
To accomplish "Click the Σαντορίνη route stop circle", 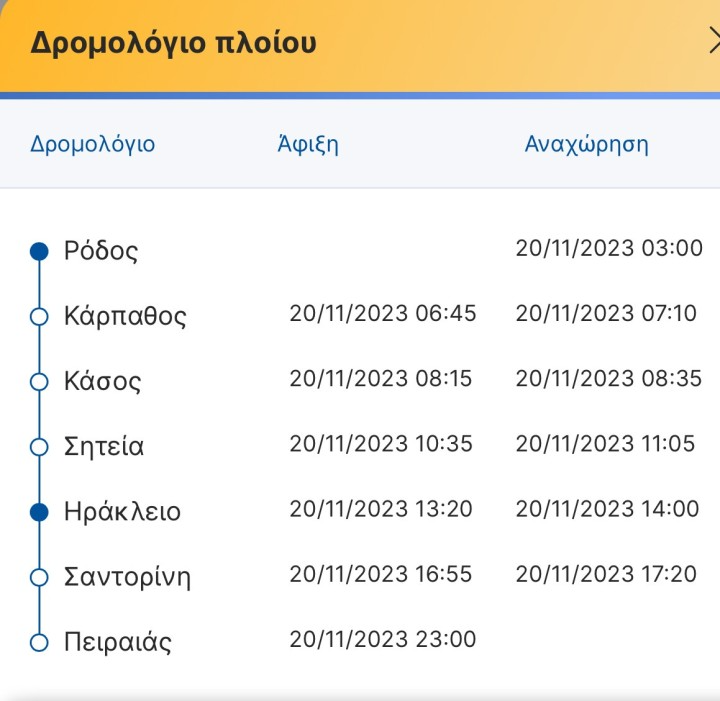I will click(x=39, y=577).
